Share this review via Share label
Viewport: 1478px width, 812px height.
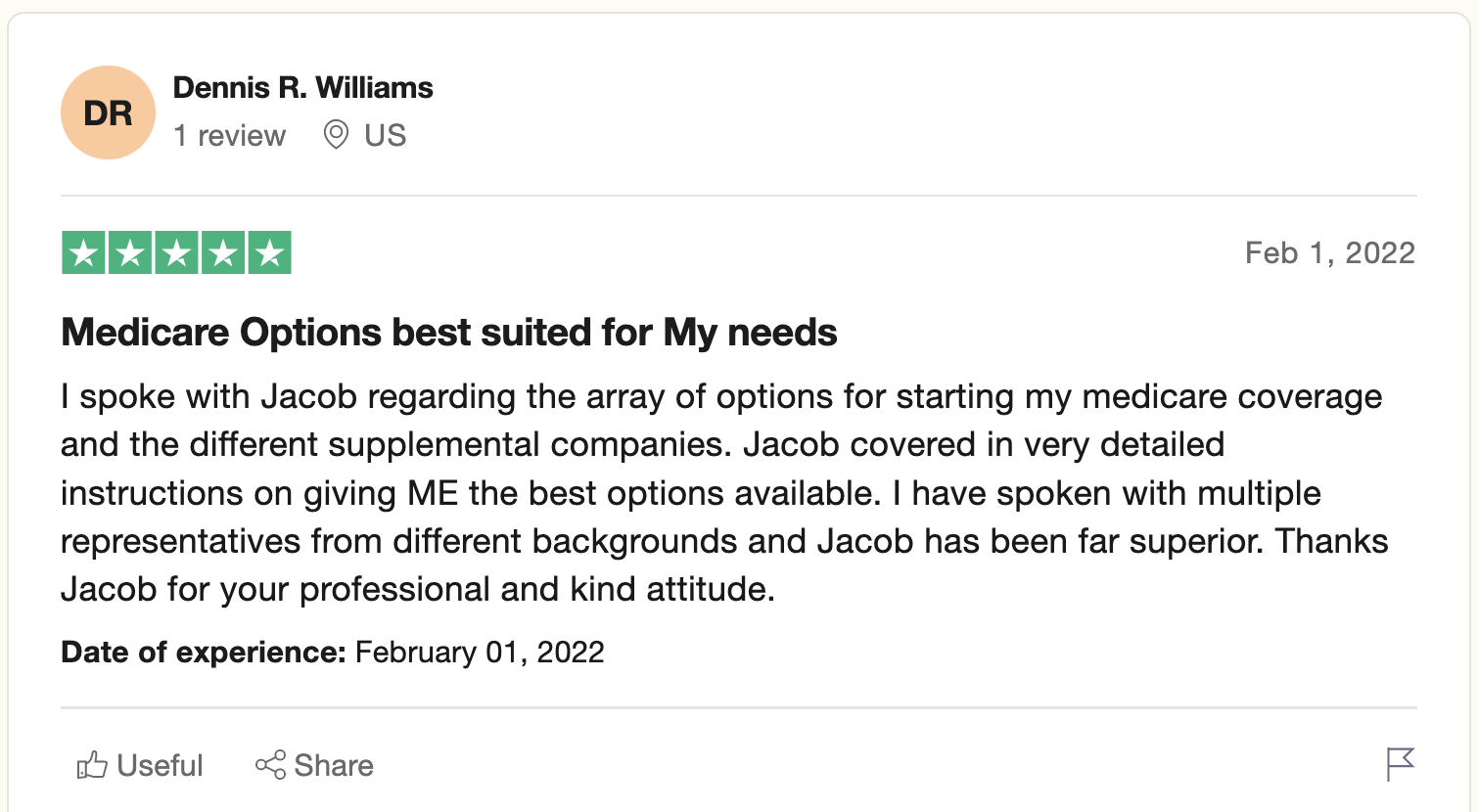click(x=334, y=765)
